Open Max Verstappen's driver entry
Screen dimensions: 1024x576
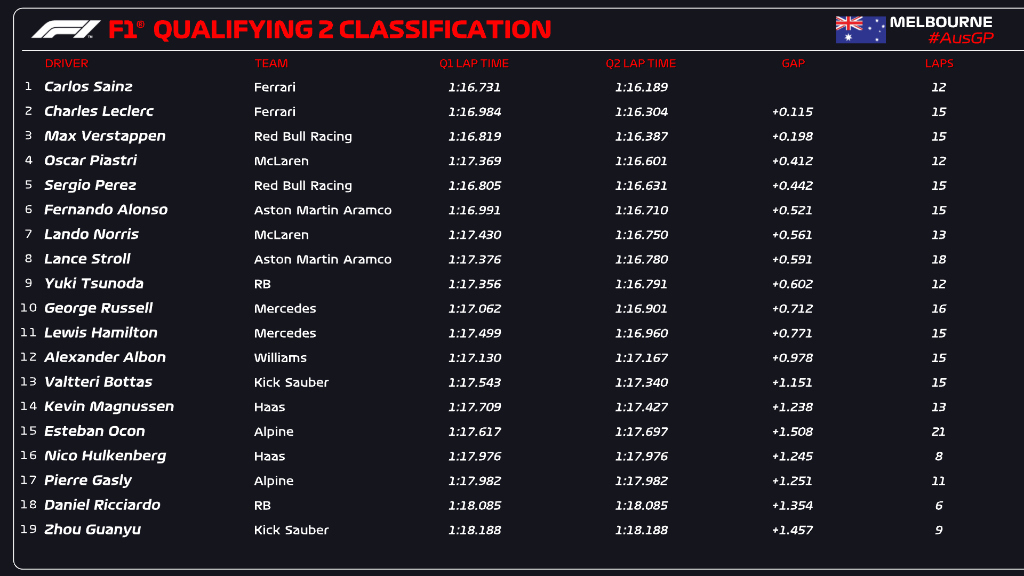105,136
